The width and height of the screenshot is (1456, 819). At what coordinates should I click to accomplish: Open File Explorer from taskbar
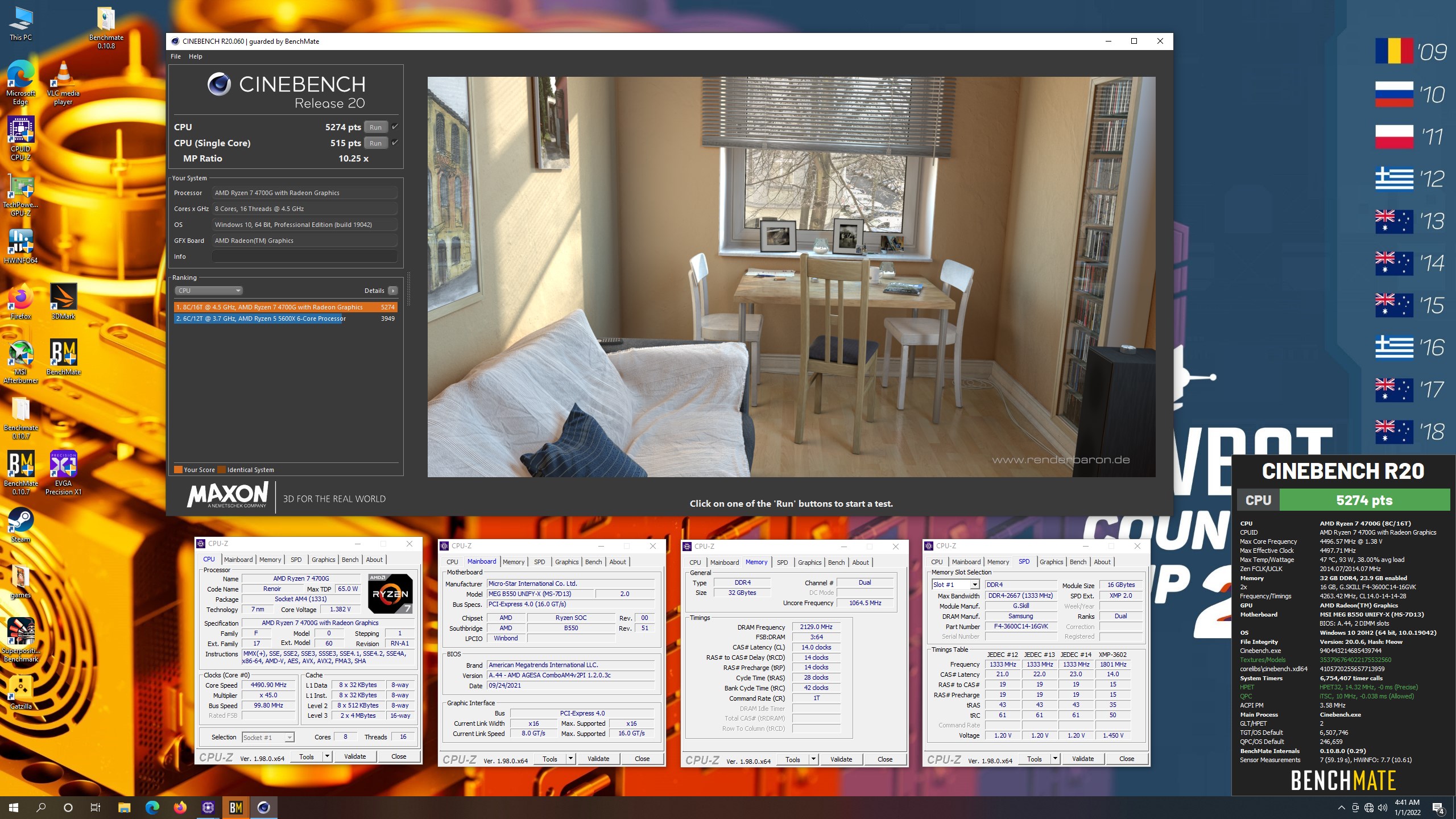coord(124,808)
